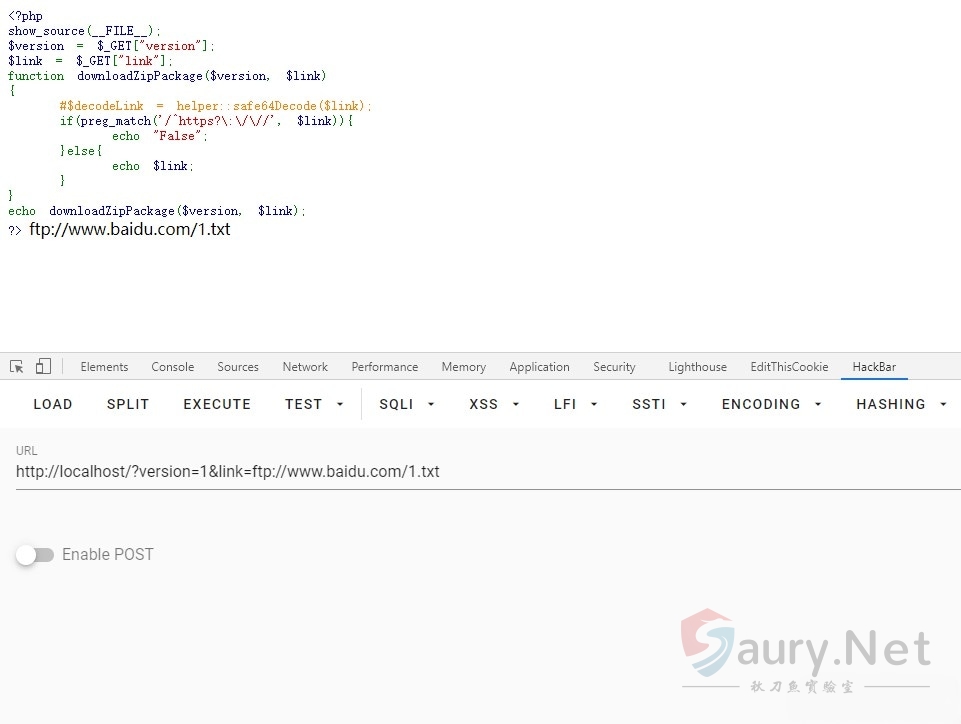
Task: Toggle the device toolbar icon
Action: point(43,367)
